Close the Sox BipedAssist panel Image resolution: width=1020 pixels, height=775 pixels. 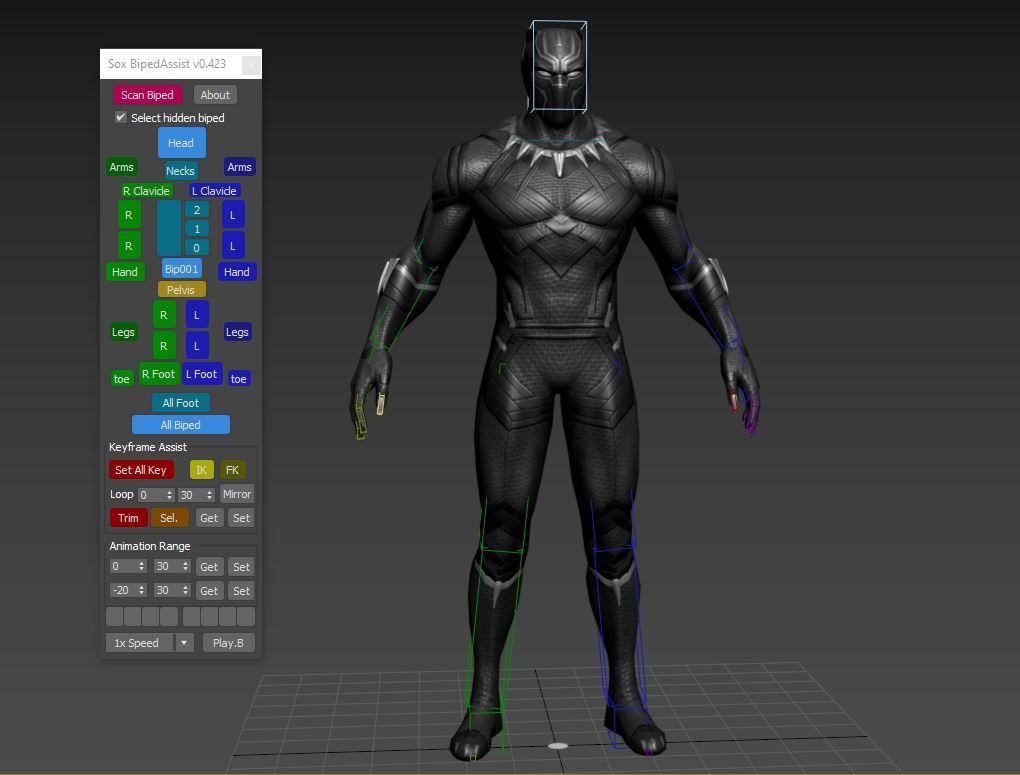pos(251,65)
